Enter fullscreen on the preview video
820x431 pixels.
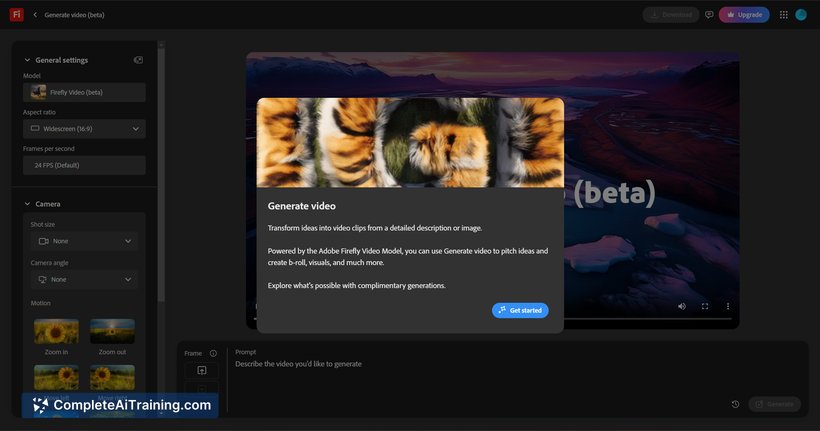click(x=705, y=306)
